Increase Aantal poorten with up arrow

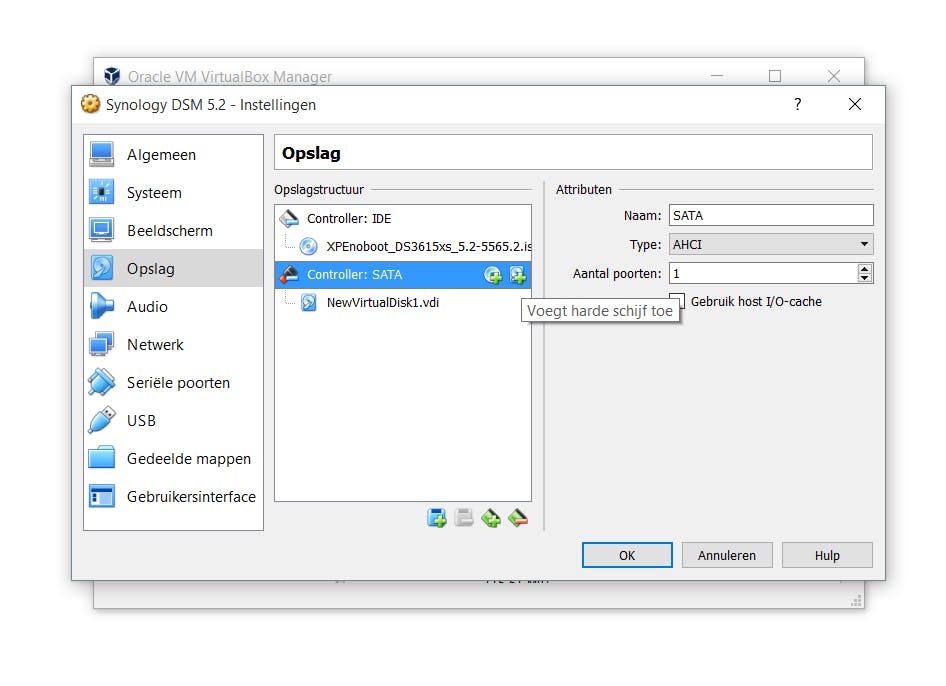click(x=865, y=268)
